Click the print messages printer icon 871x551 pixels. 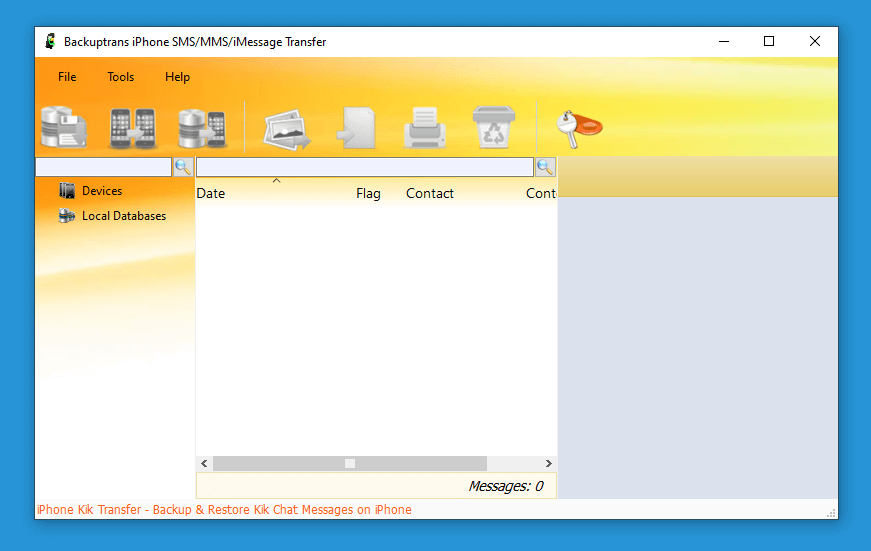[425, 128]
